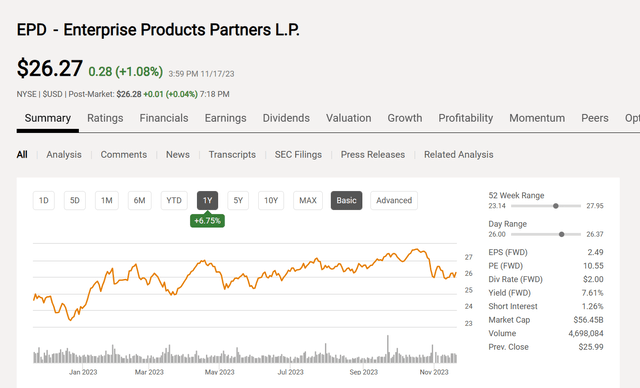Select the active 1Y range toggle
Screen dimensions: 640x388
pos(207,200)
